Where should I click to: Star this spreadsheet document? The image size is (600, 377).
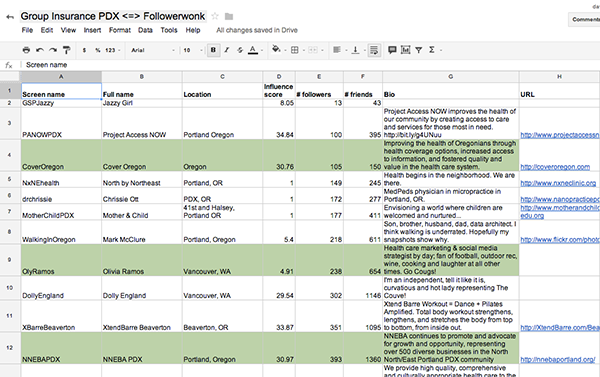click(215, 16)
